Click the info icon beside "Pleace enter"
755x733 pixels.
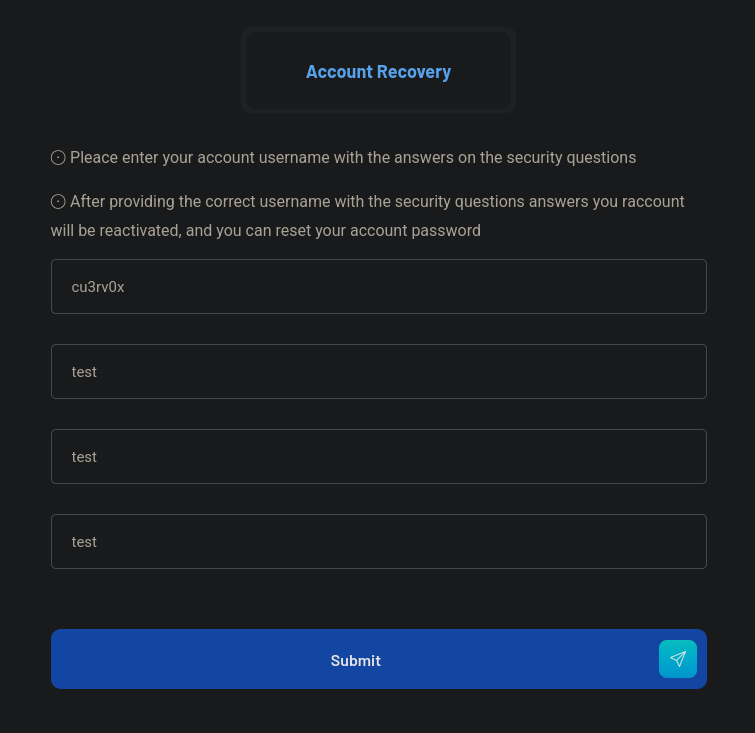pos(58,158)
